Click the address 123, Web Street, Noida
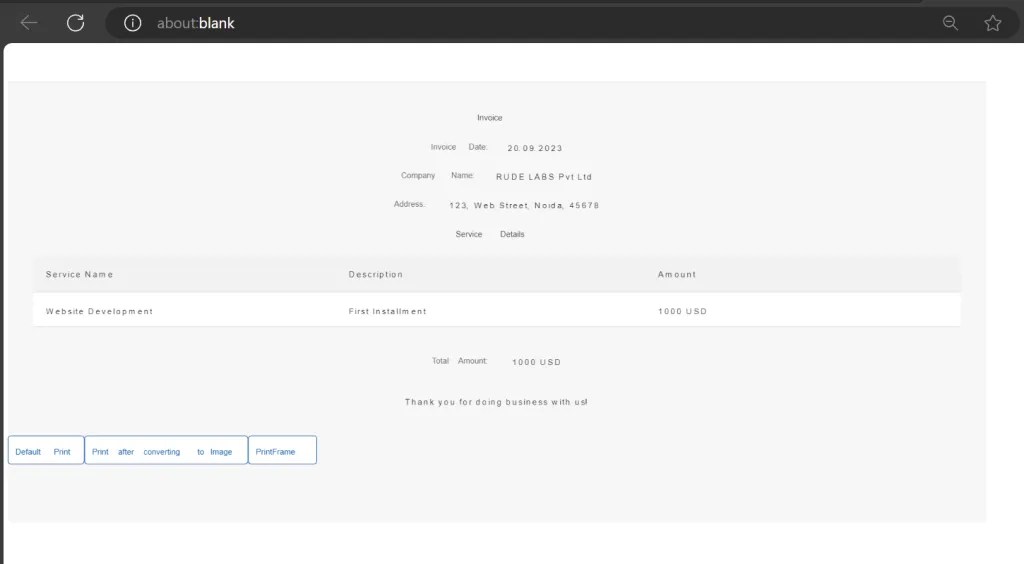 [524, 206]
